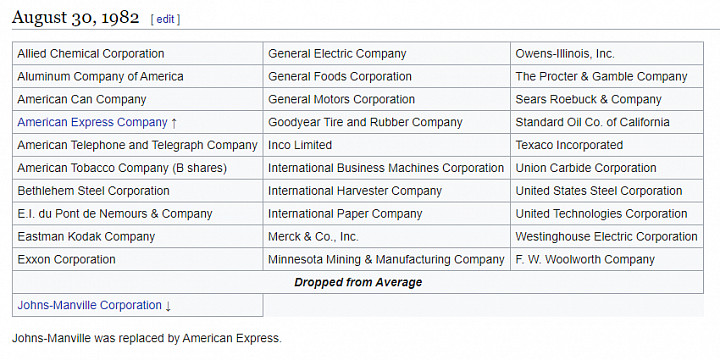
Task: Open the Johns-Manville Corporation link
Action: pyautogui.click(x=90, y=305)
